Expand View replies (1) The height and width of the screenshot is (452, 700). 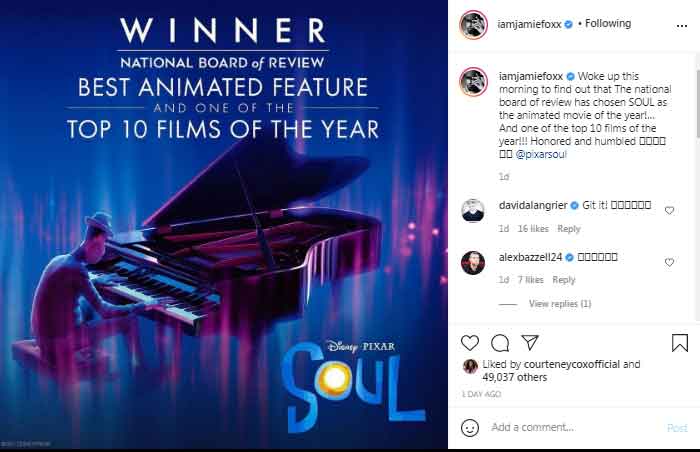pyautogui.click(x=560, y=303)
